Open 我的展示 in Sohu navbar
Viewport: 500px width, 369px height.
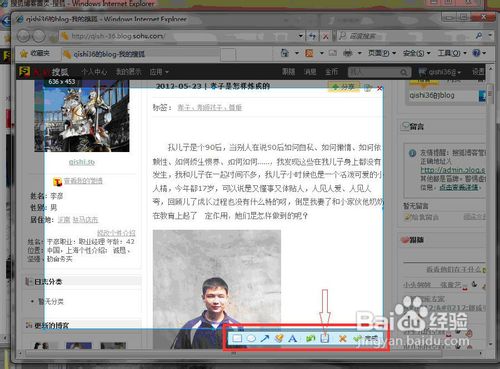[x=129, y=72]
